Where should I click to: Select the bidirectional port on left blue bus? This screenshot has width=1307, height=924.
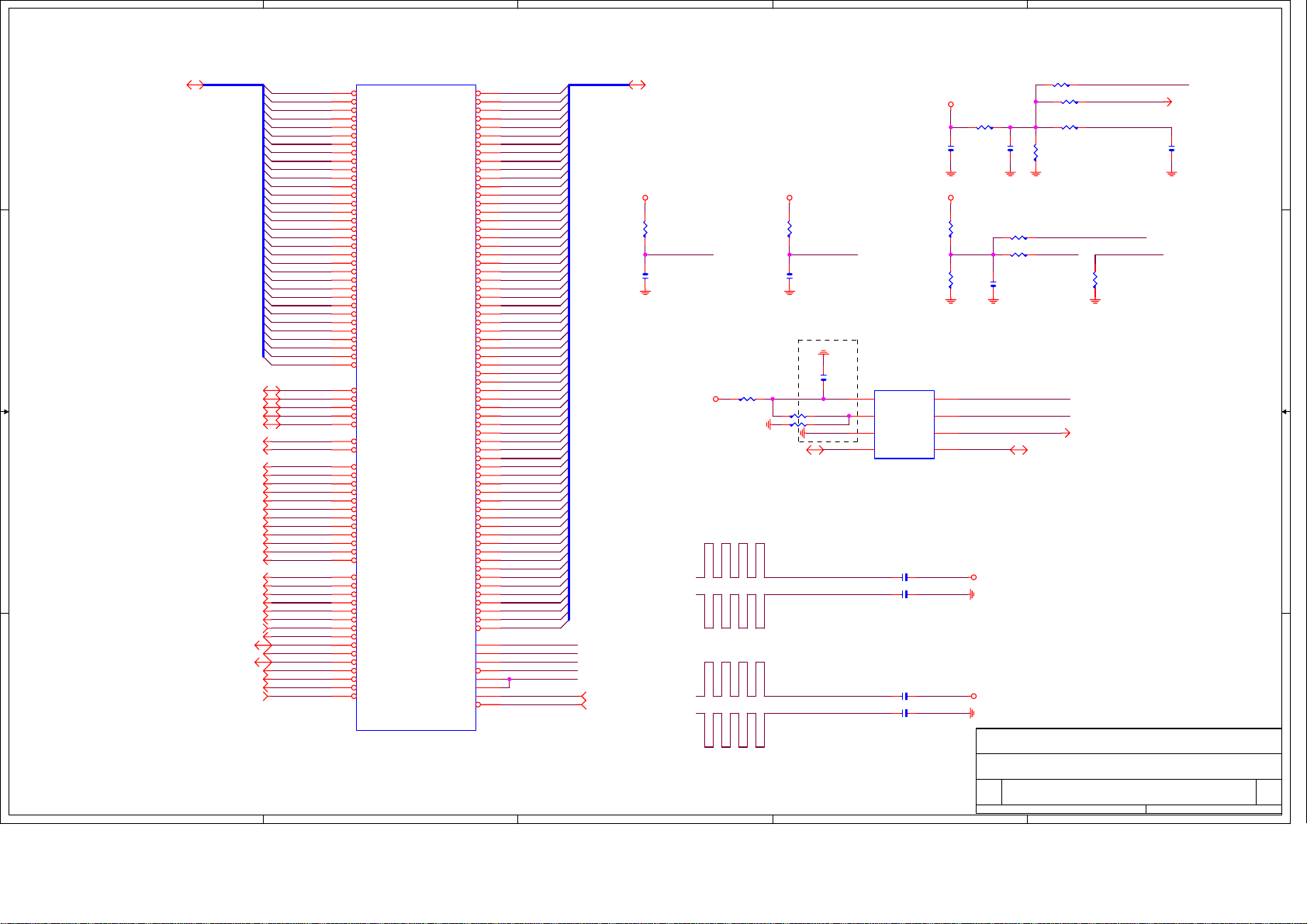pyautogui.click(x=195, y=85)
